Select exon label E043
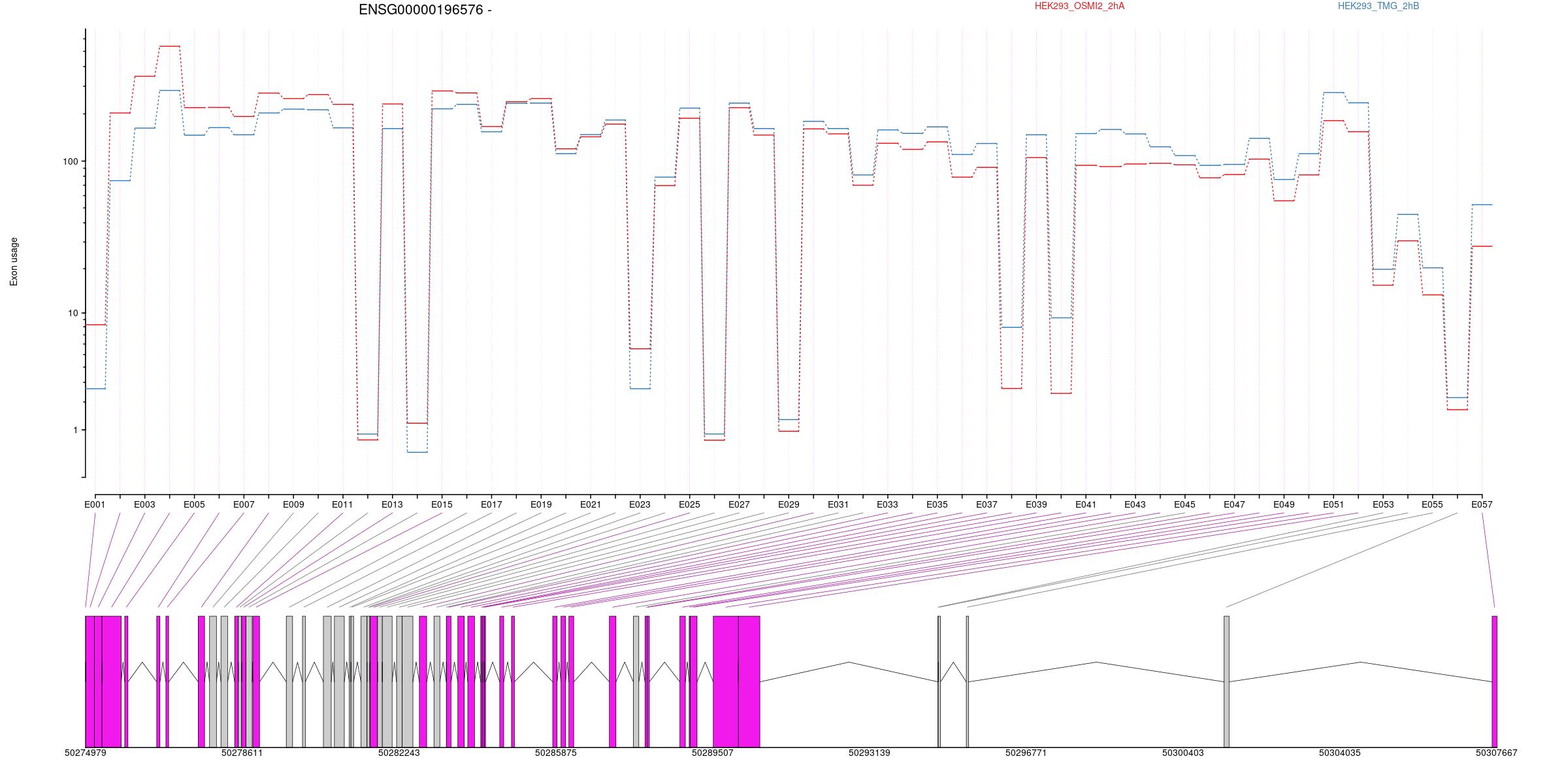The height and width of the screenshot is (784, 1568). pyautogui.click(x=1135, y=504)
